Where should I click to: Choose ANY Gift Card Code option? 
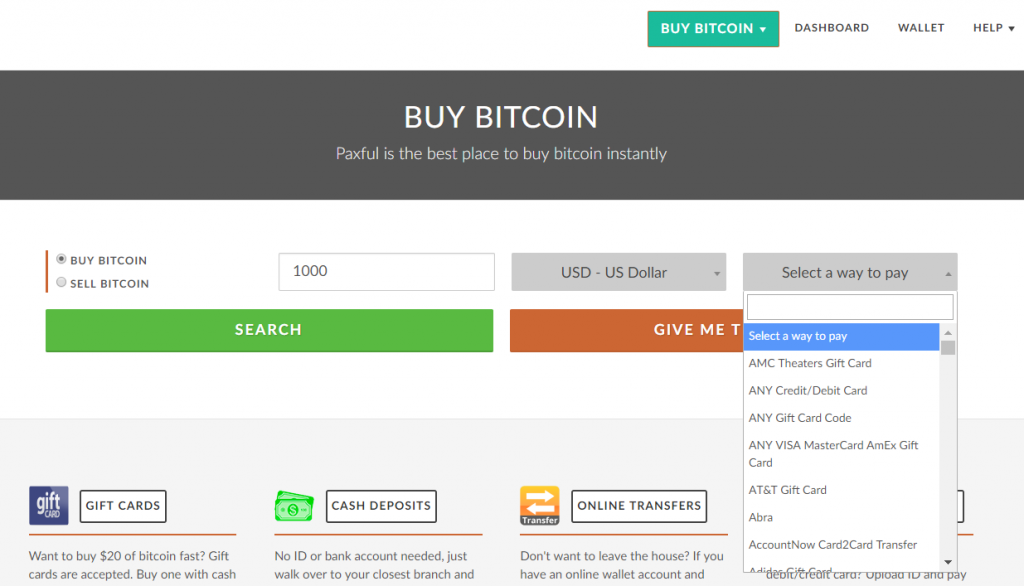841,418
